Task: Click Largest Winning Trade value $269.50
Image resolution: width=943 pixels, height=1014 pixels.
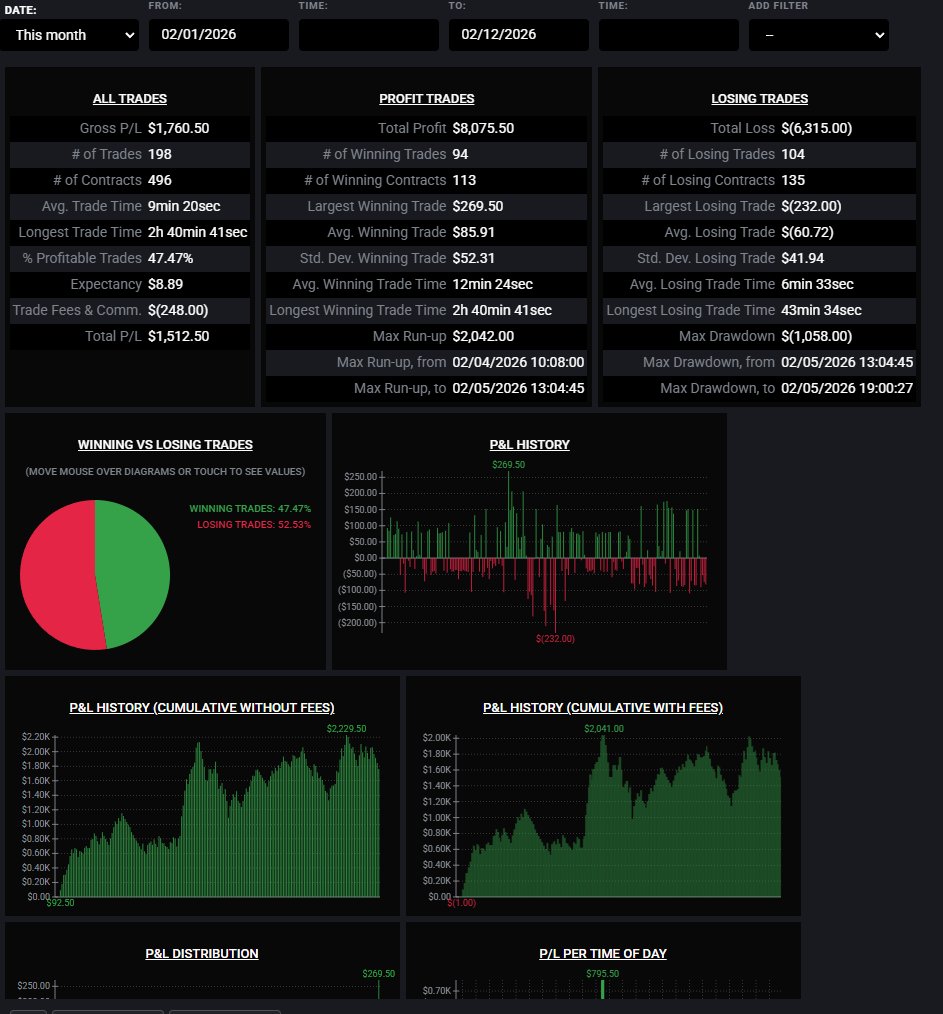Action: [x=478, y=206]
